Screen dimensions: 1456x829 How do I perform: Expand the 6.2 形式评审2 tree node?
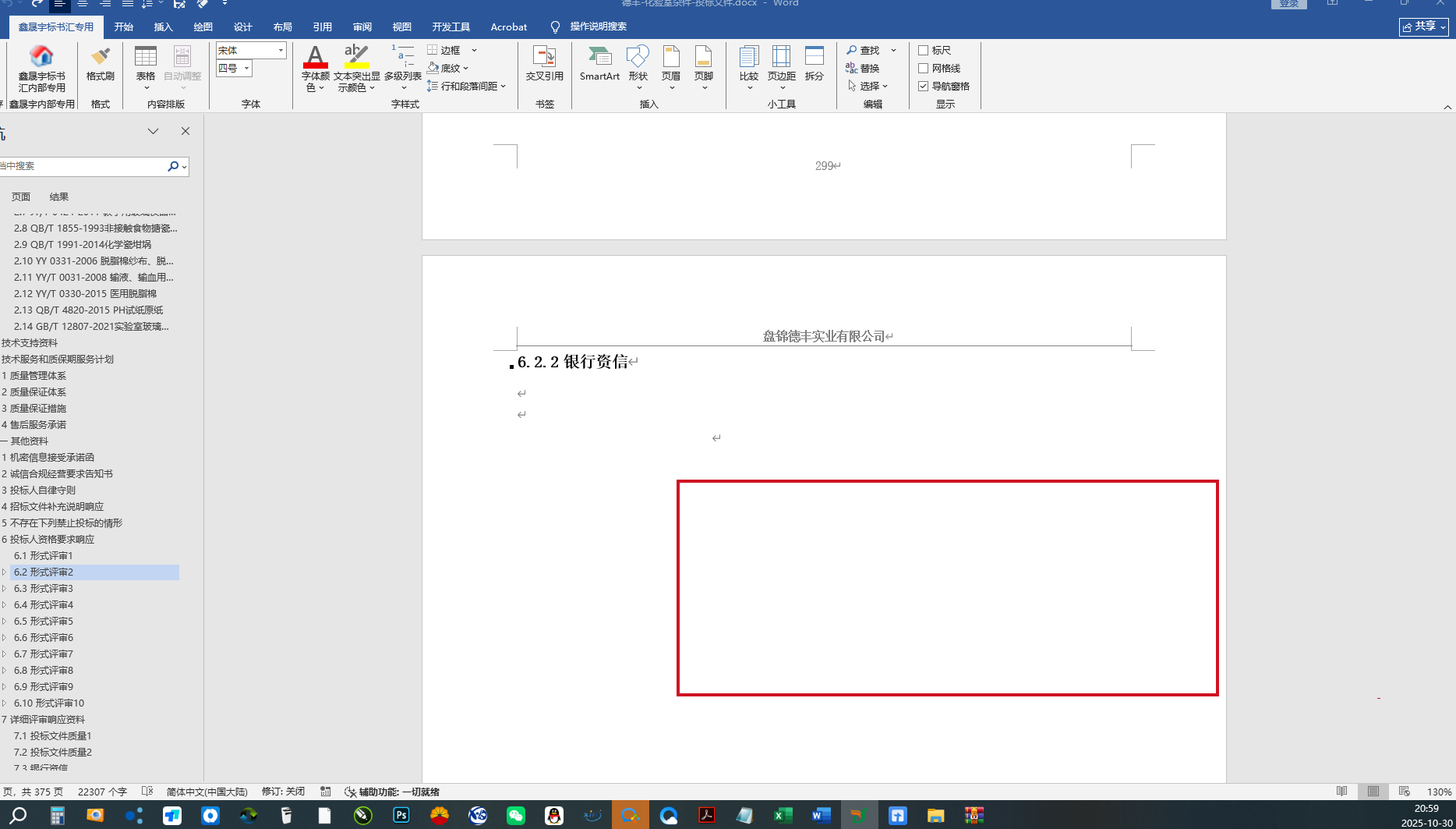(x=5, y=572)
